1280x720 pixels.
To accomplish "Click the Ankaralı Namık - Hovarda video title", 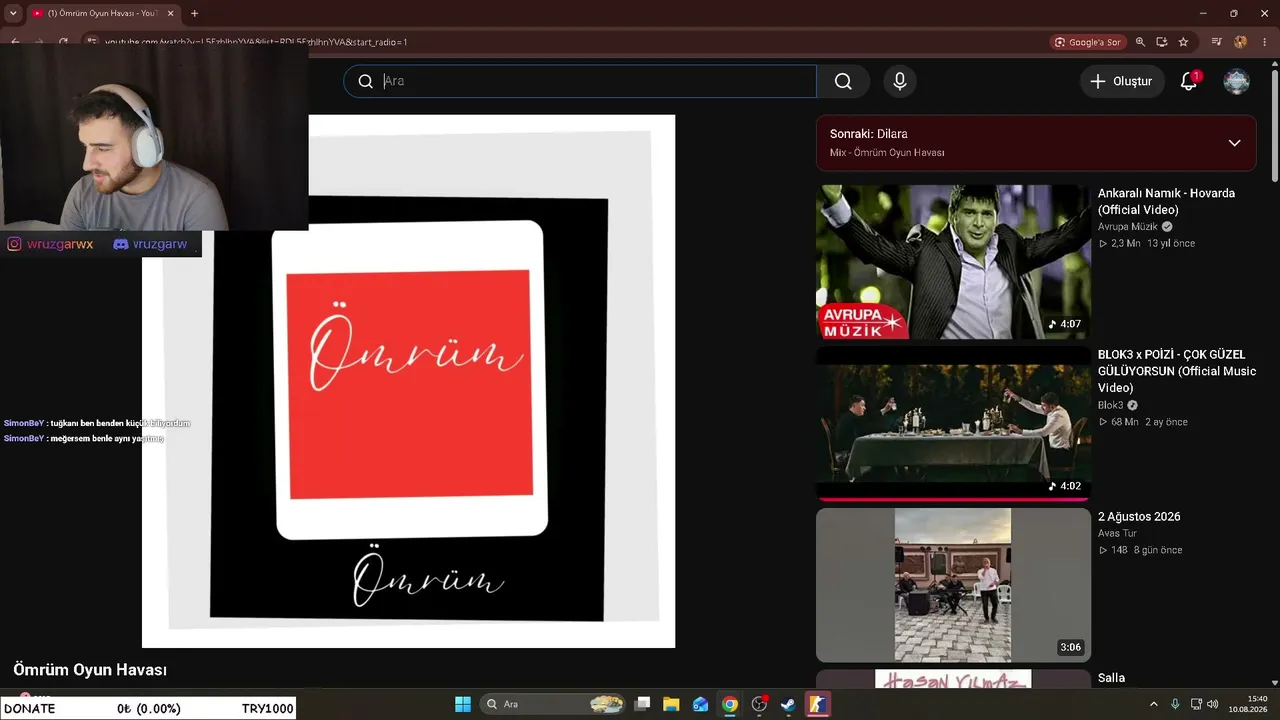I will click(x=1166, y=201).
